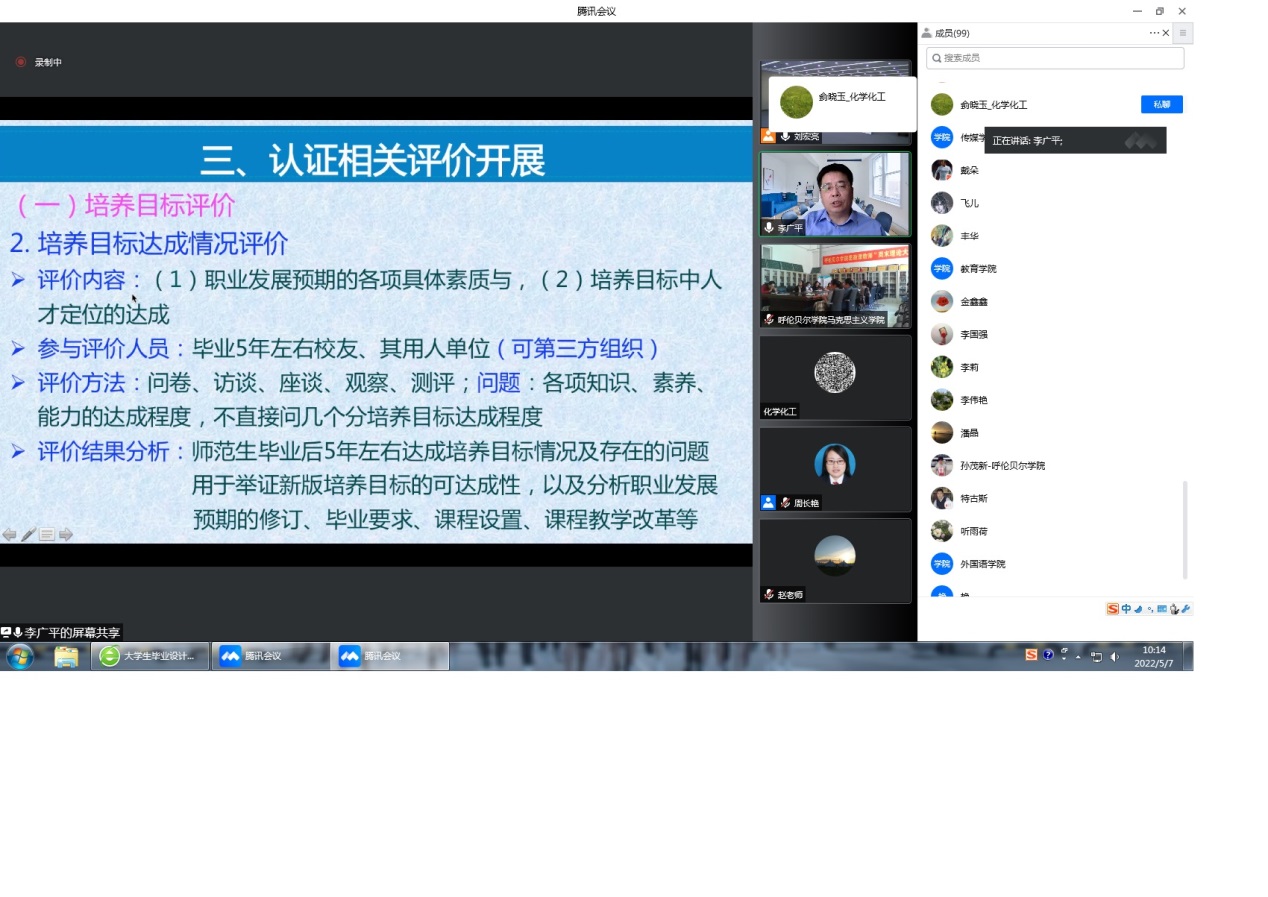Click the 私聊 private chat button

[1161, 104]
